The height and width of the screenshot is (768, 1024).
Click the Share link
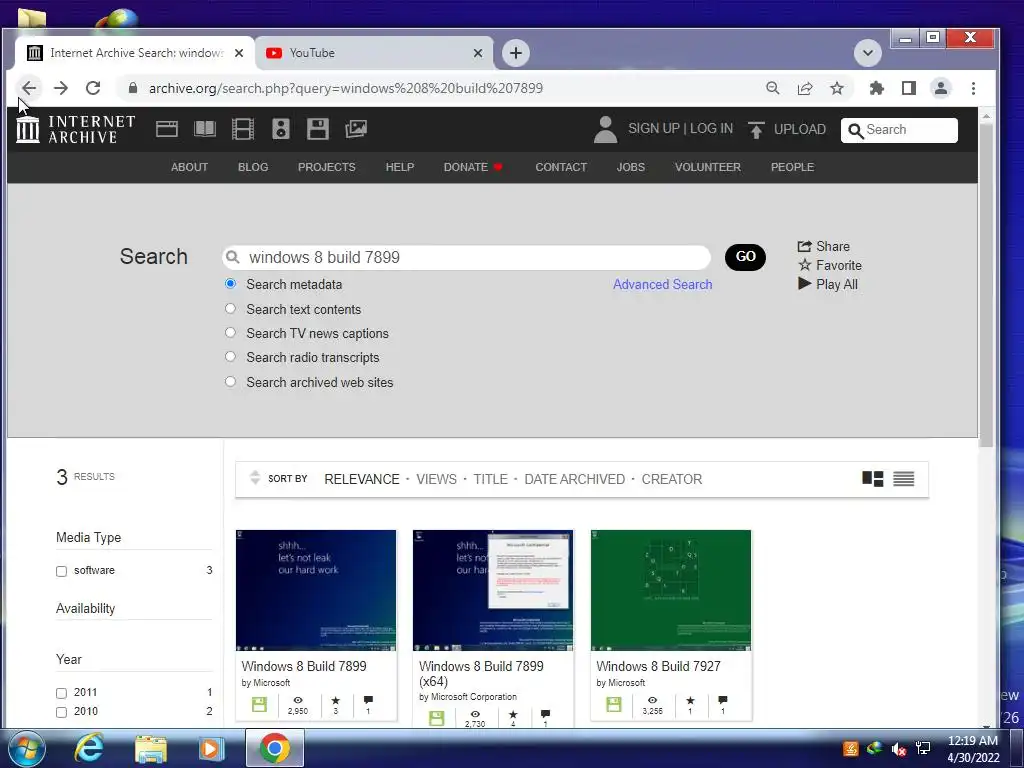coord(824,246)
